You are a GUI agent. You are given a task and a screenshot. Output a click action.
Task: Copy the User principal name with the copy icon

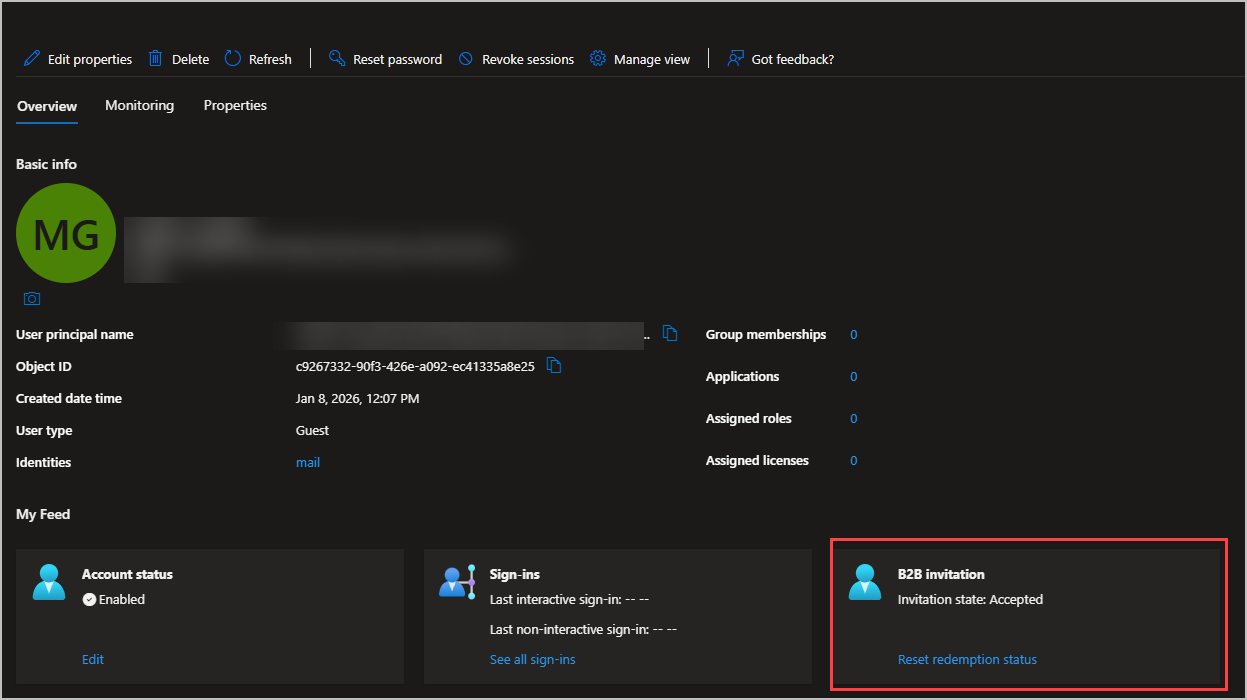pos(670,333)
